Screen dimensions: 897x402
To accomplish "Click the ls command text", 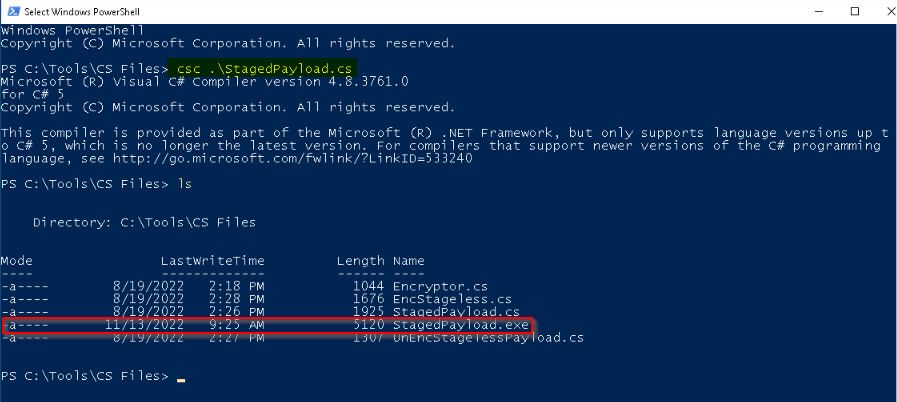I will pos(184,184).
